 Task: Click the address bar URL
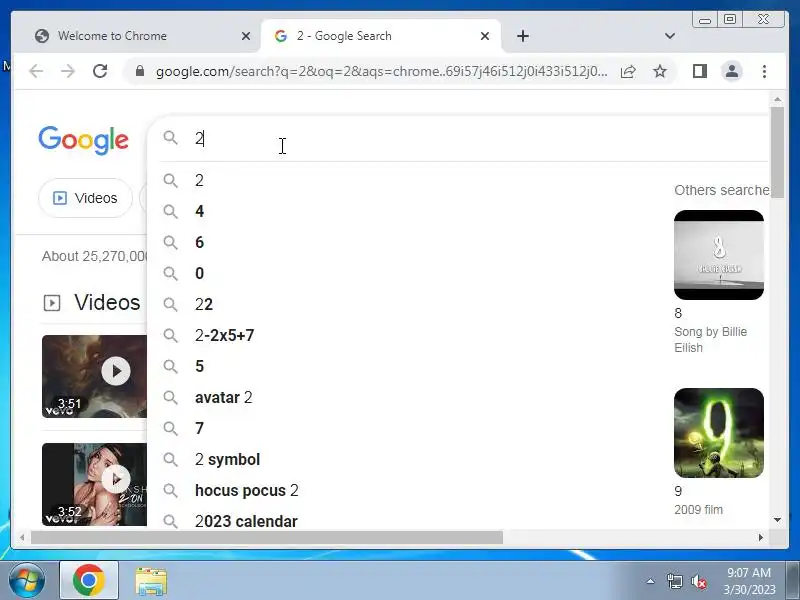[x=382, y=71]
